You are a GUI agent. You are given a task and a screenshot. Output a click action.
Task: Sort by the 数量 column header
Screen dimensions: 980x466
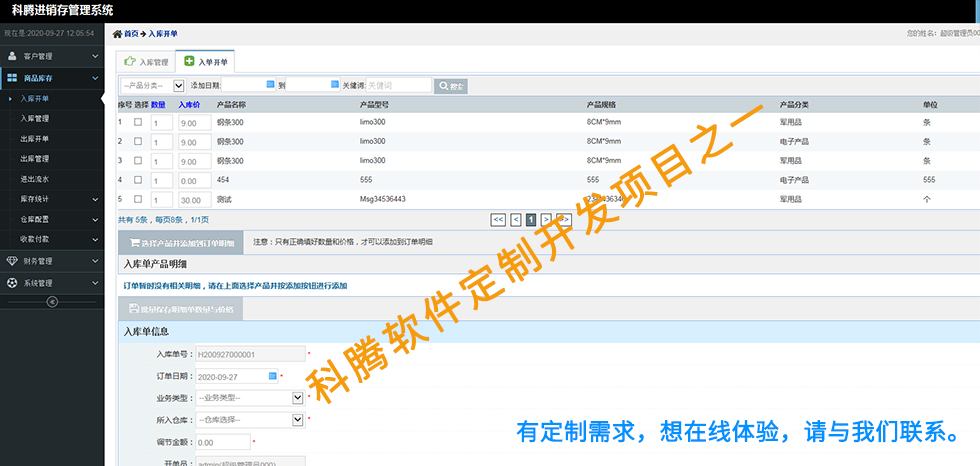[158, 105]
